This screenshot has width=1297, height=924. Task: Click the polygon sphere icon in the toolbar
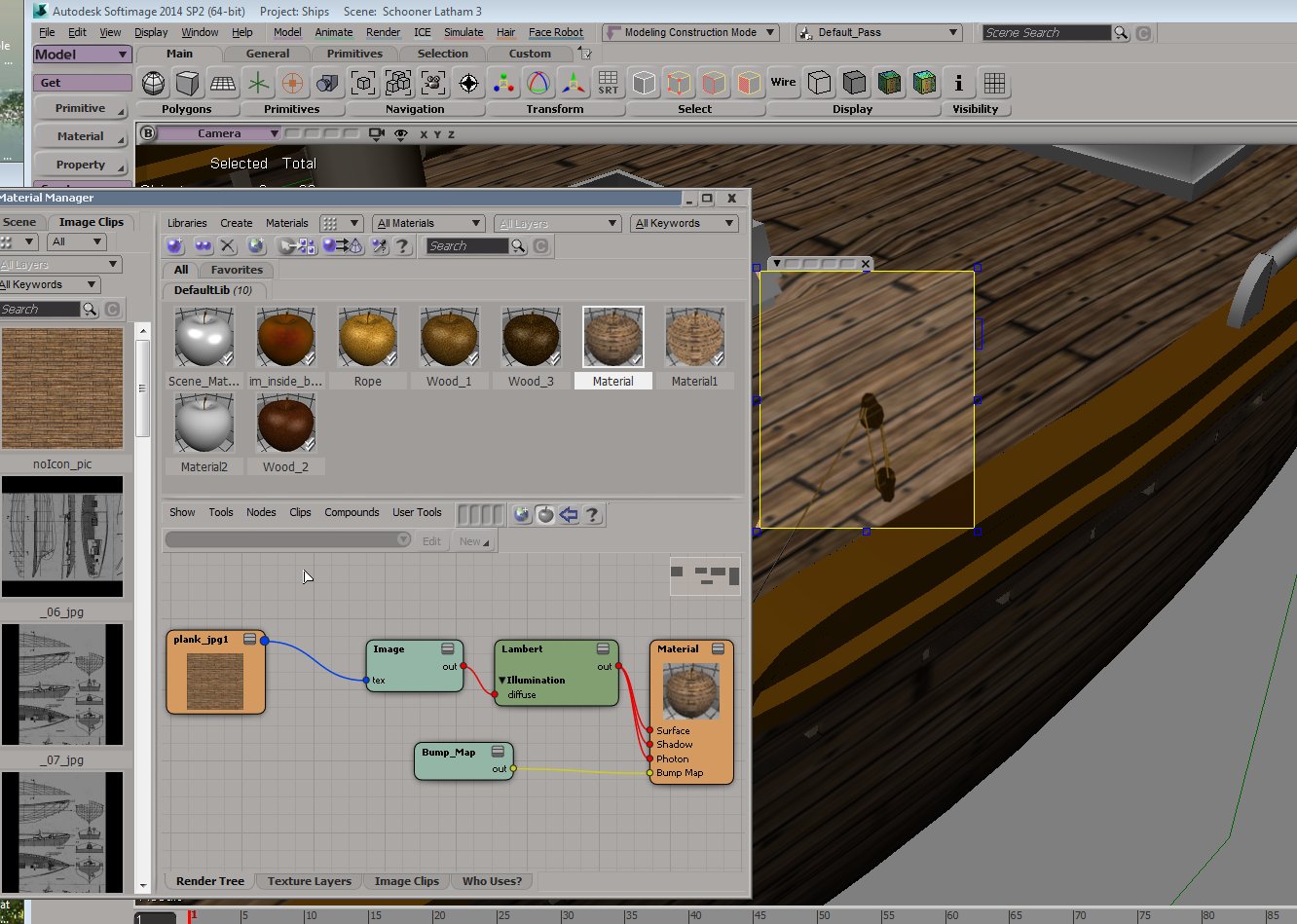coord(153,83)
